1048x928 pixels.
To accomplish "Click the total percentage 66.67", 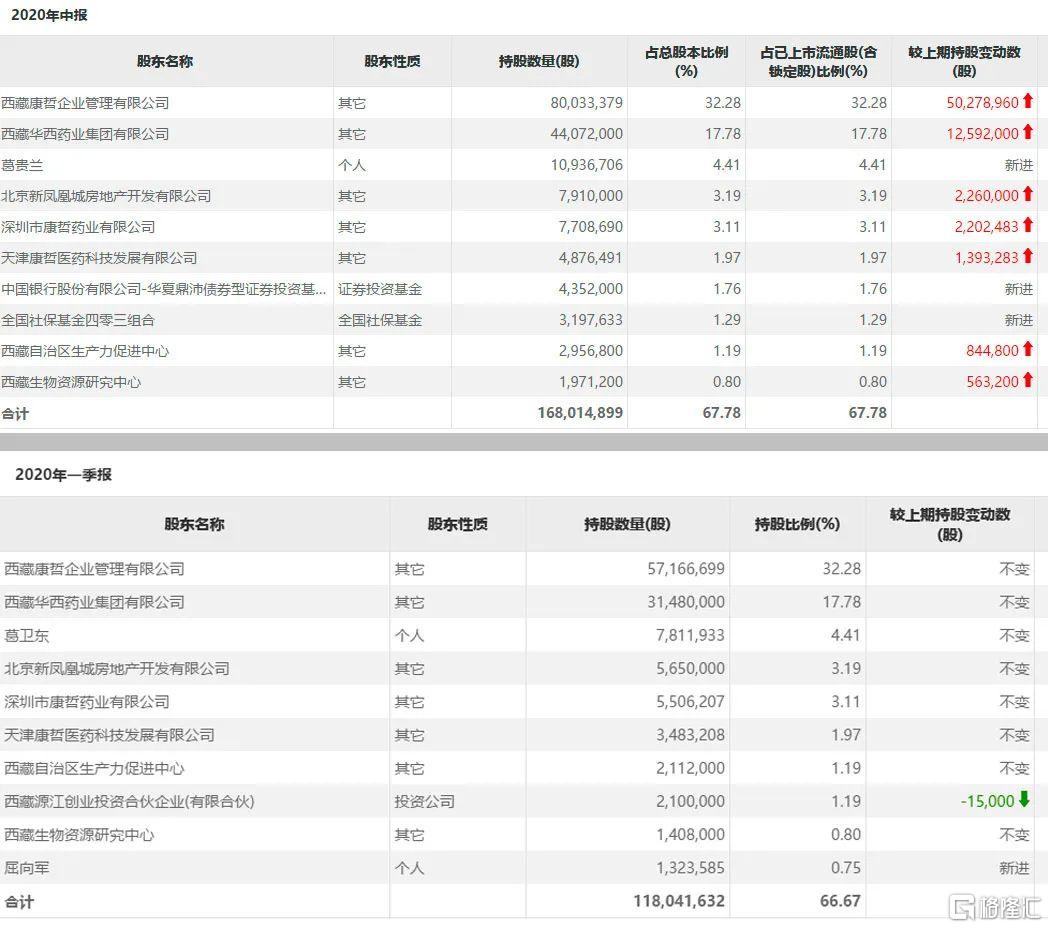I will click(840, 901).
